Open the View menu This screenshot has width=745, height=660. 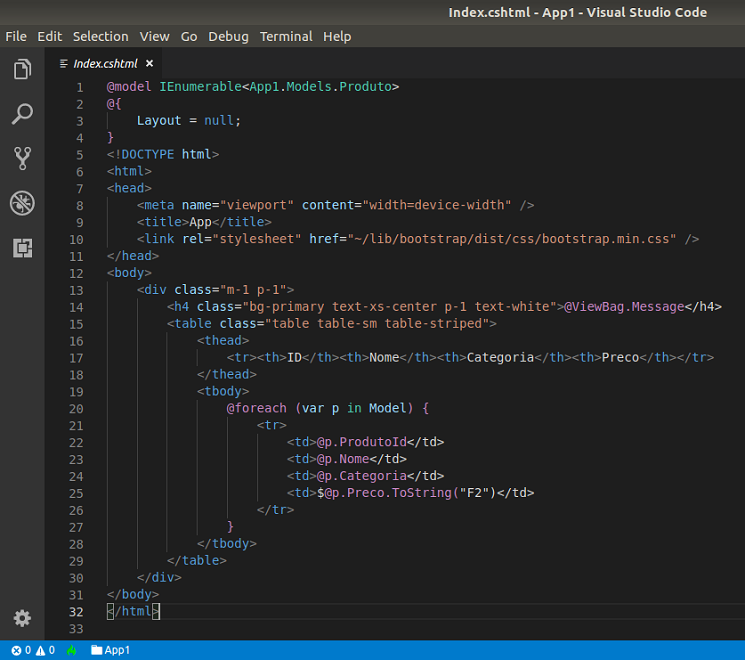[154, 36]
